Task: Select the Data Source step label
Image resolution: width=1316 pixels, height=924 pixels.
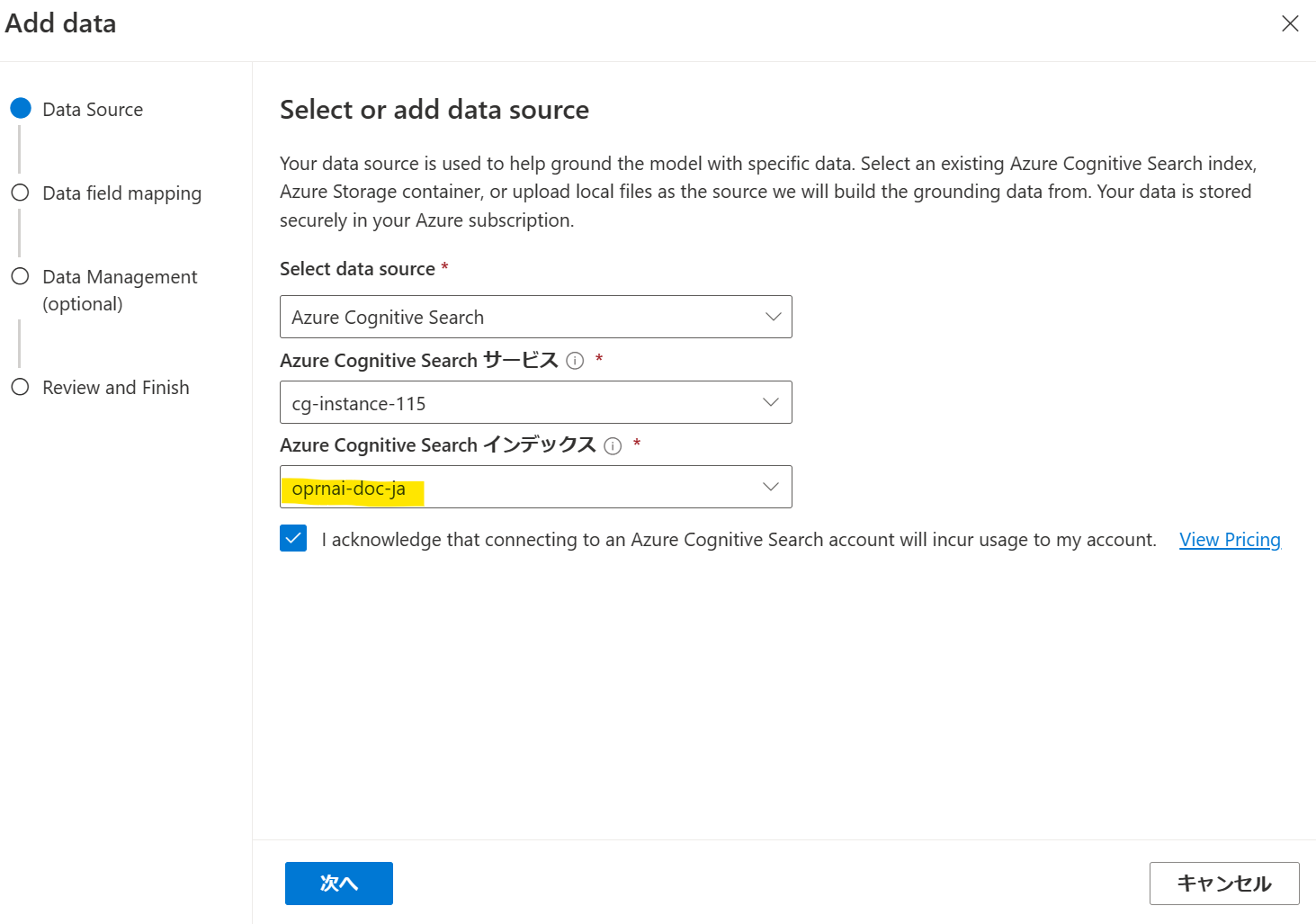Action: (93, 110)
